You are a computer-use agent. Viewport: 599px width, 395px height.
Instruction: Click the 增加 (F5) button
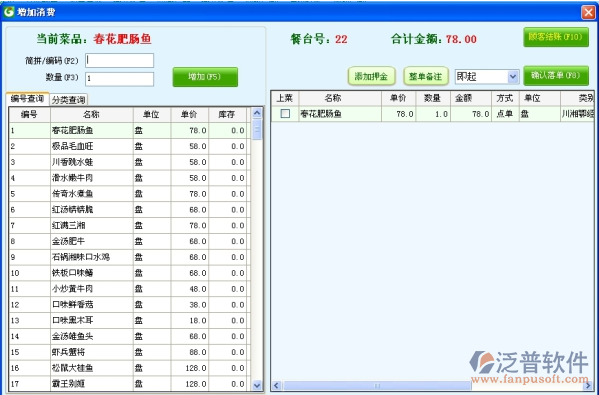click(x=205, y=77)
